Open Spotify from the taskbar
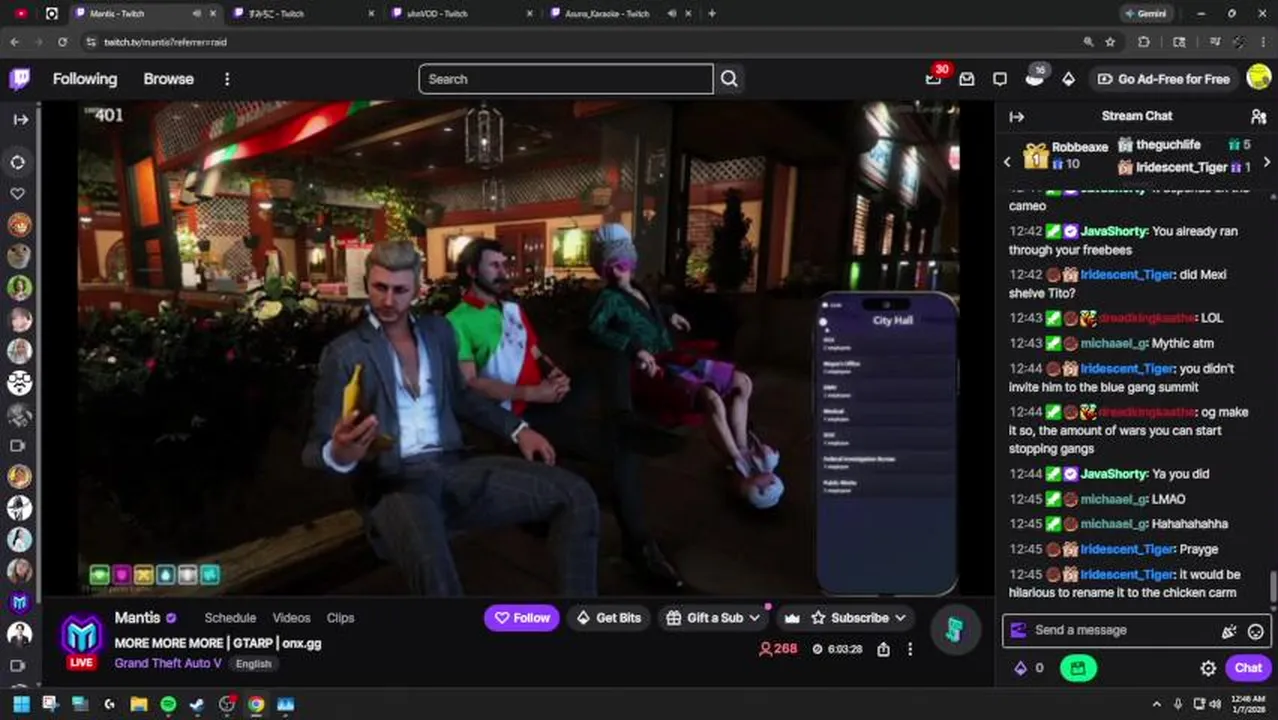This screenshot has height=720, width=1278. click(x=168, y=704)
